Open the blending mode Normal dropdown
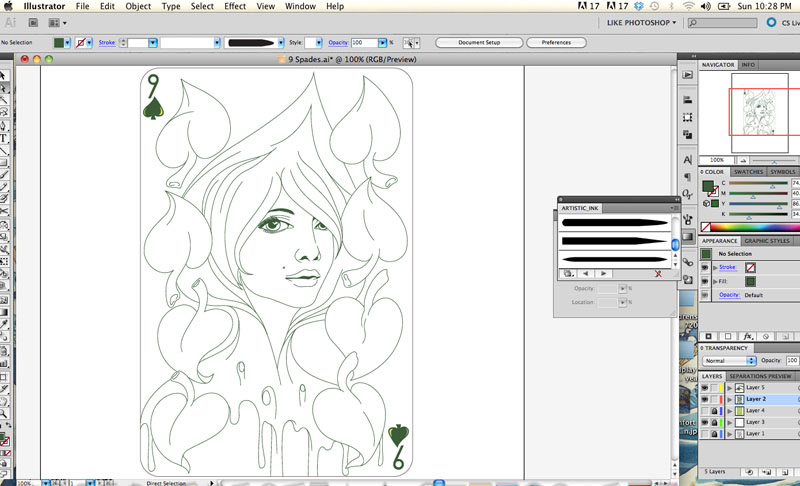The width and height of the screenshot is (800, 486). pos(729,361)
